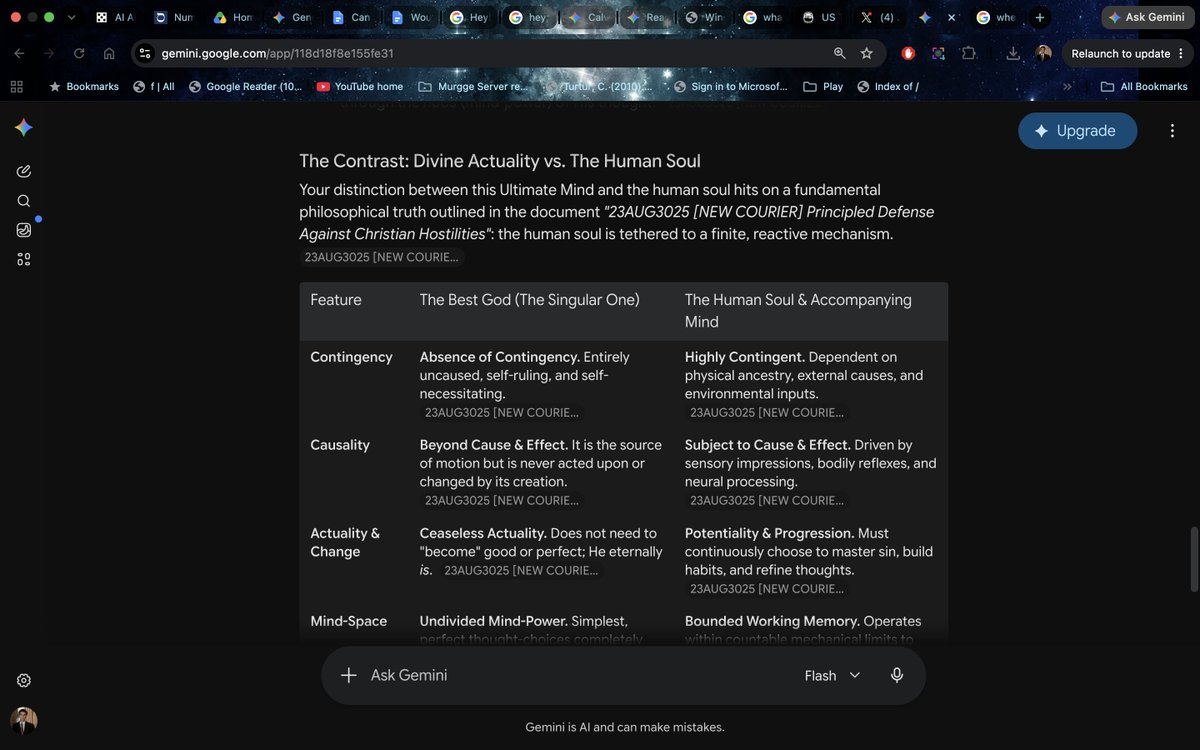The width and height of the screenshot is (1200, 750).
Task: Open the tab search chevron dropdown
Action: (71, 18)
